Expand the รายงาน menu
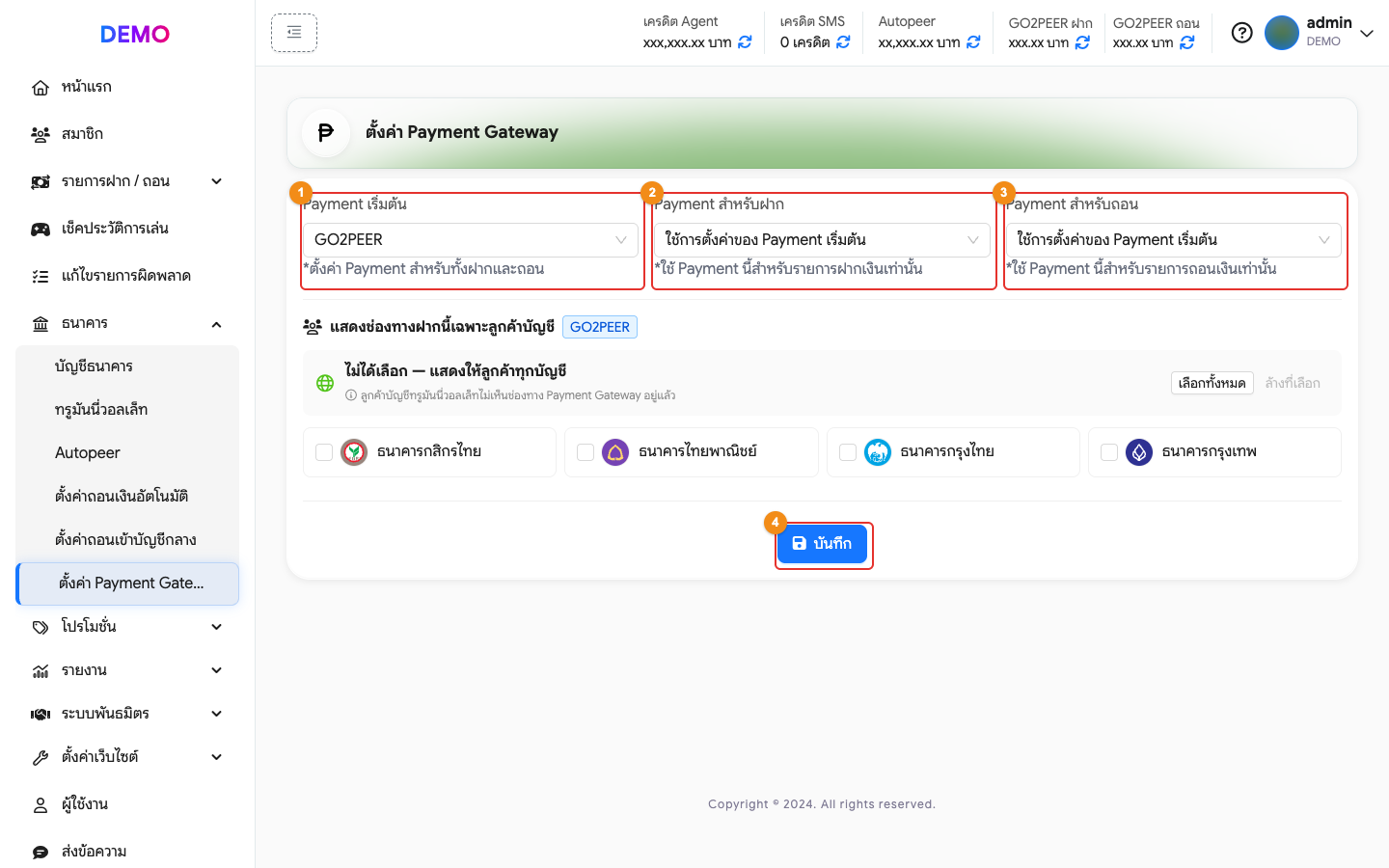1389x868 pixels. pyautogui.click(x=217, y=670)
